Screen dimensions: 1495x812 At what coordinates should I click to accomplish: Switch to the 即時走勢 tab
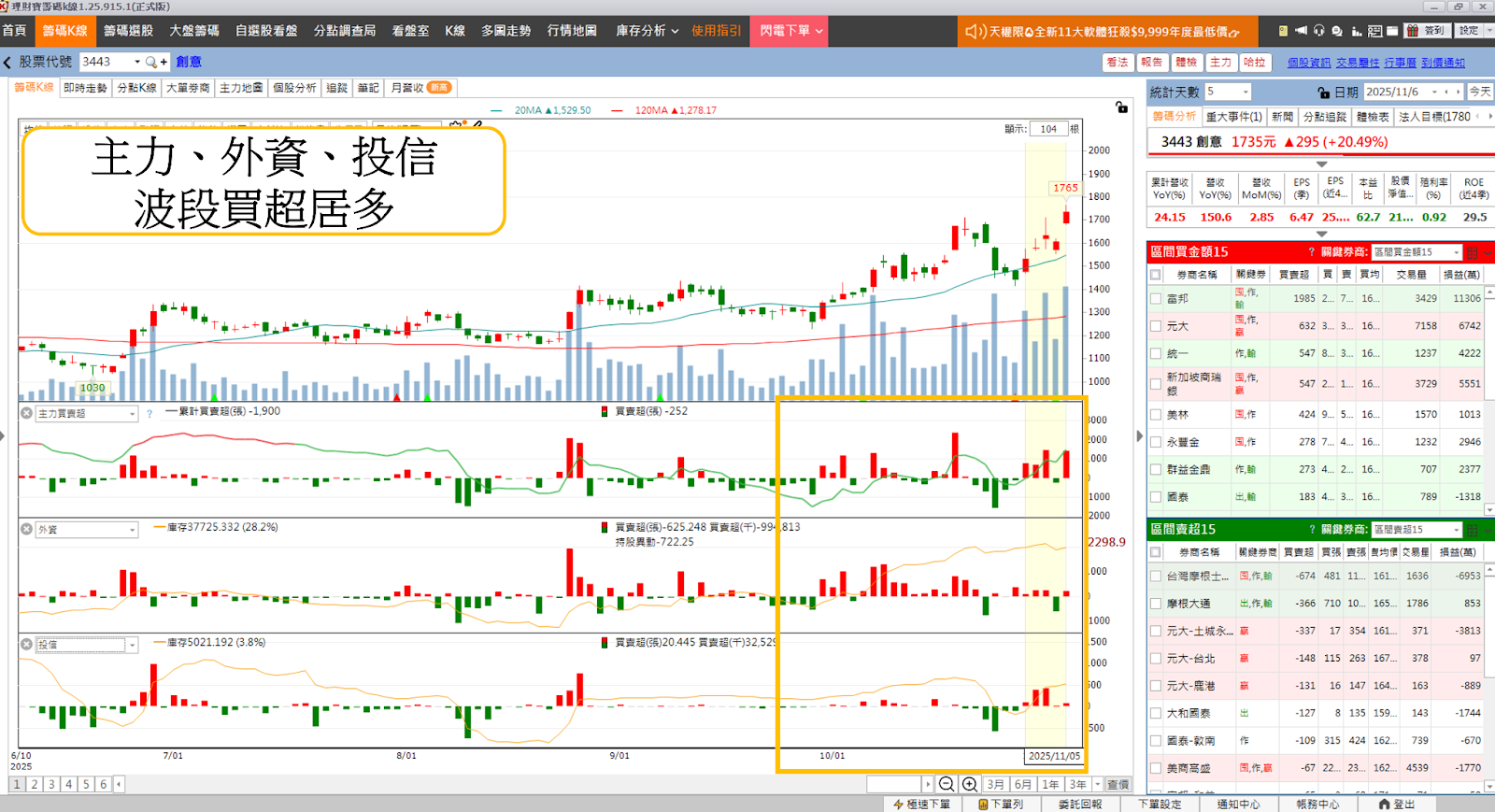coord(85,88)
